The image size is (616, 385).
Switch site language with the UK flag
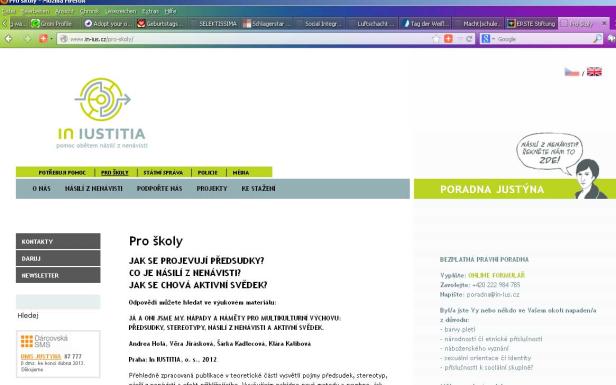point(594,72)
